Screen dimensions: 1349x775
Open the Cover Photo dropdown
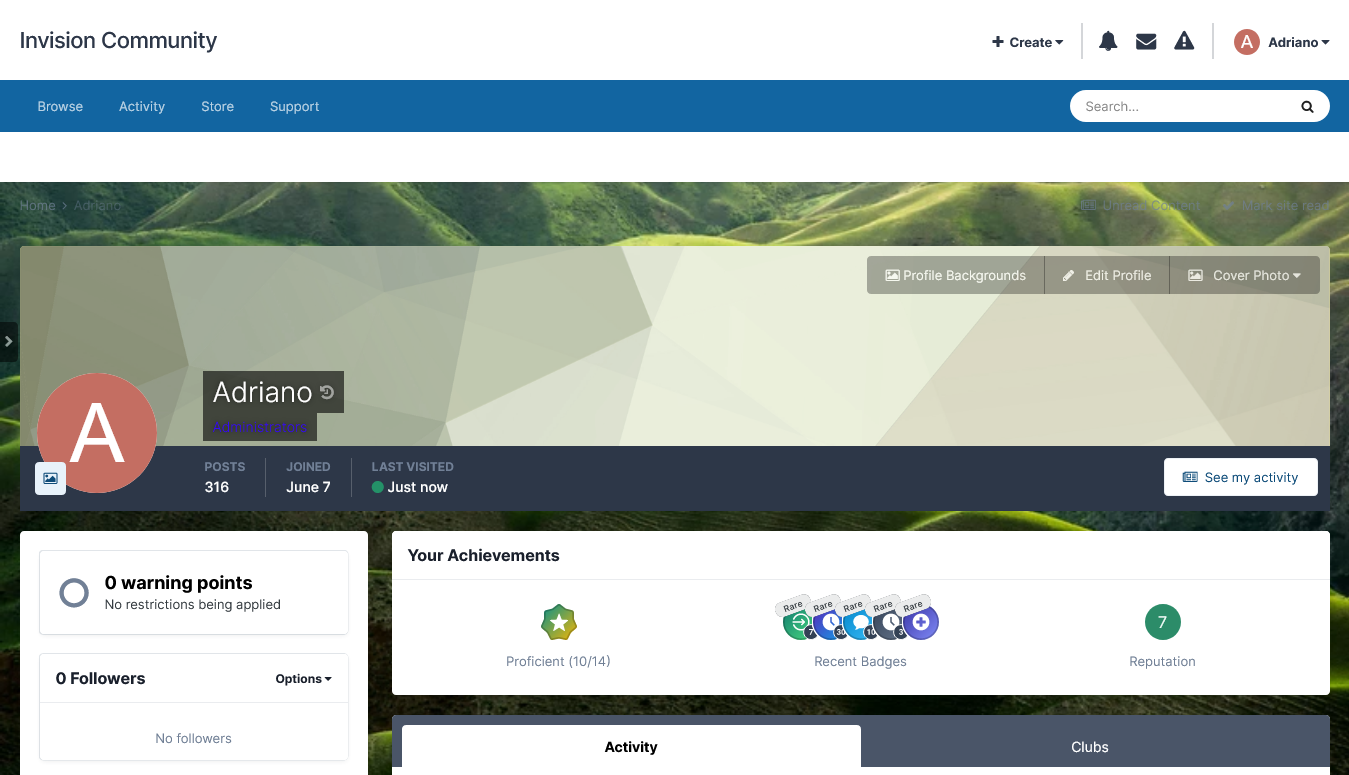coord(1244,275)
